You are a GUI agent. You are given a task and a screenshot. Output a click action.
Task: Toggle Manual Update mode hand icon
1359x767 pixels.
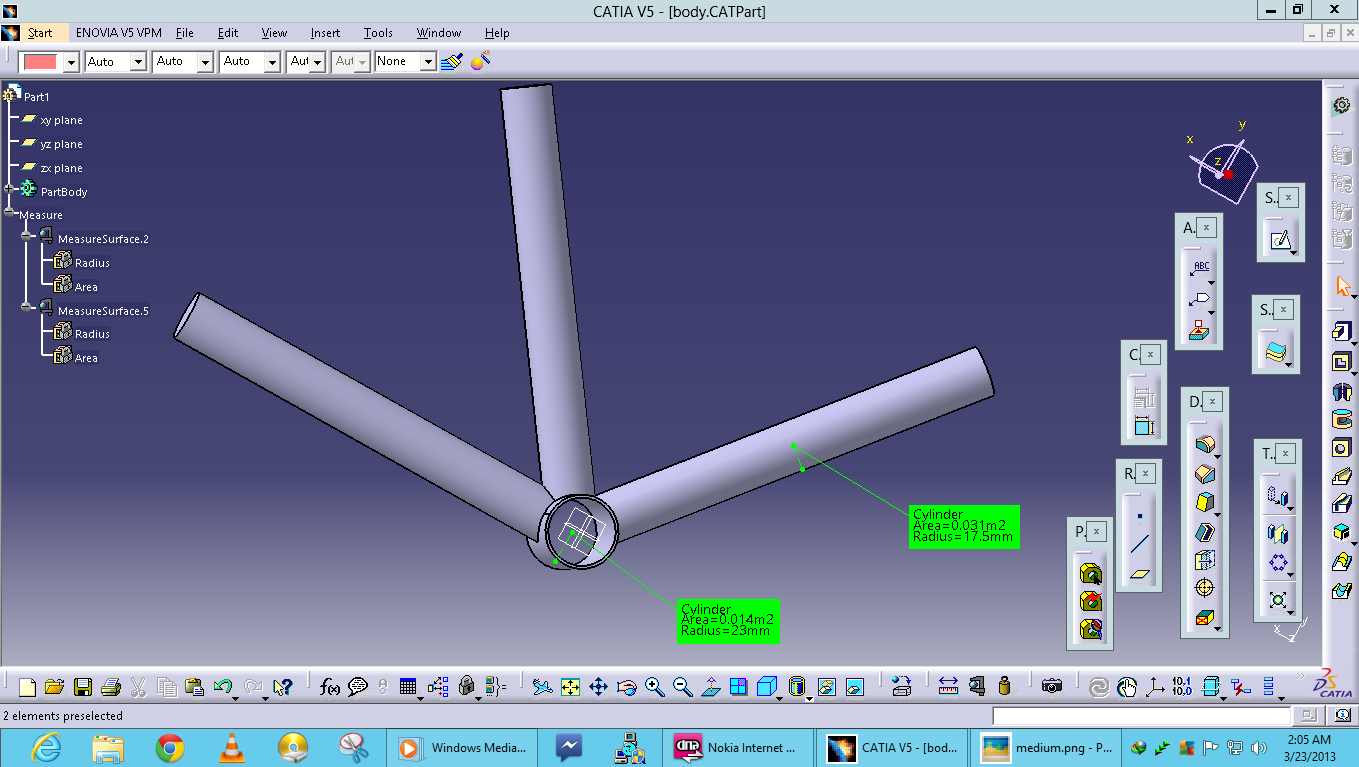(x=1127, y=687)
